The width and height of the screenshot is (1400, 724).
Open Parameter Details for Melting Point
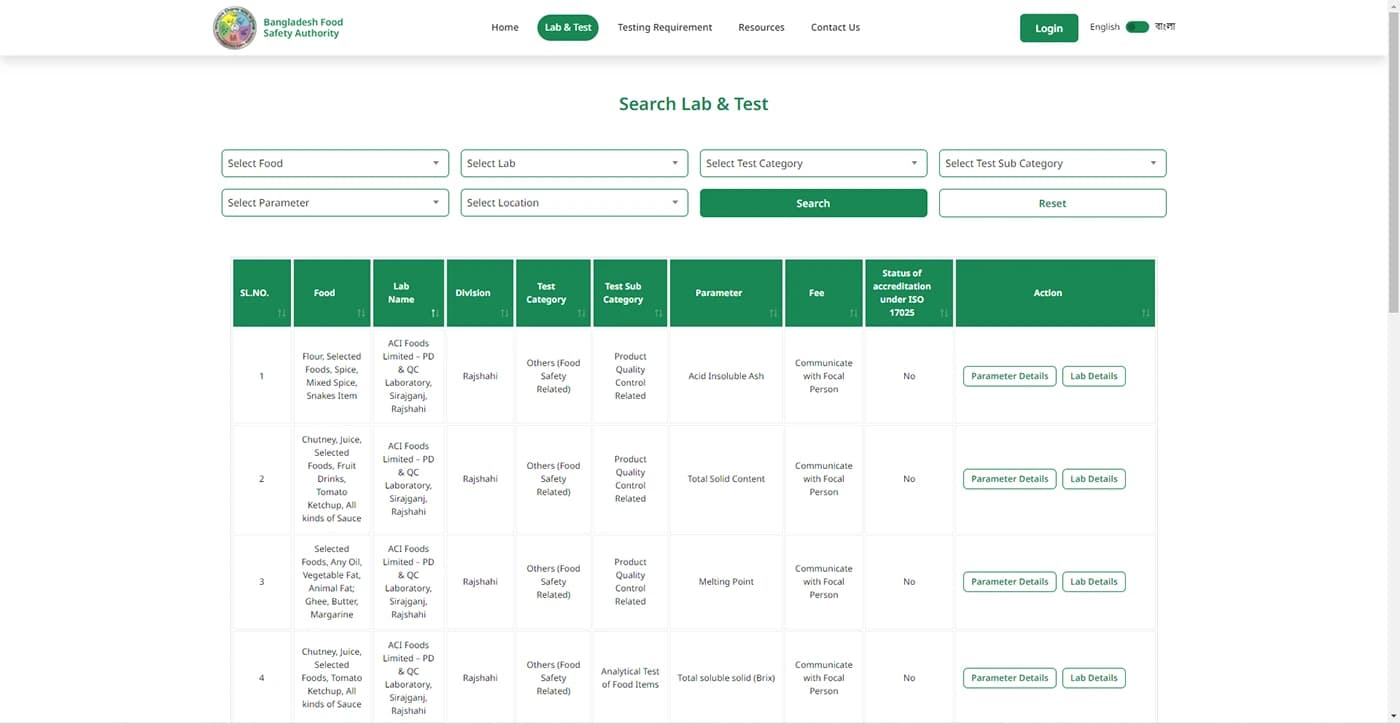[1009, 582]
